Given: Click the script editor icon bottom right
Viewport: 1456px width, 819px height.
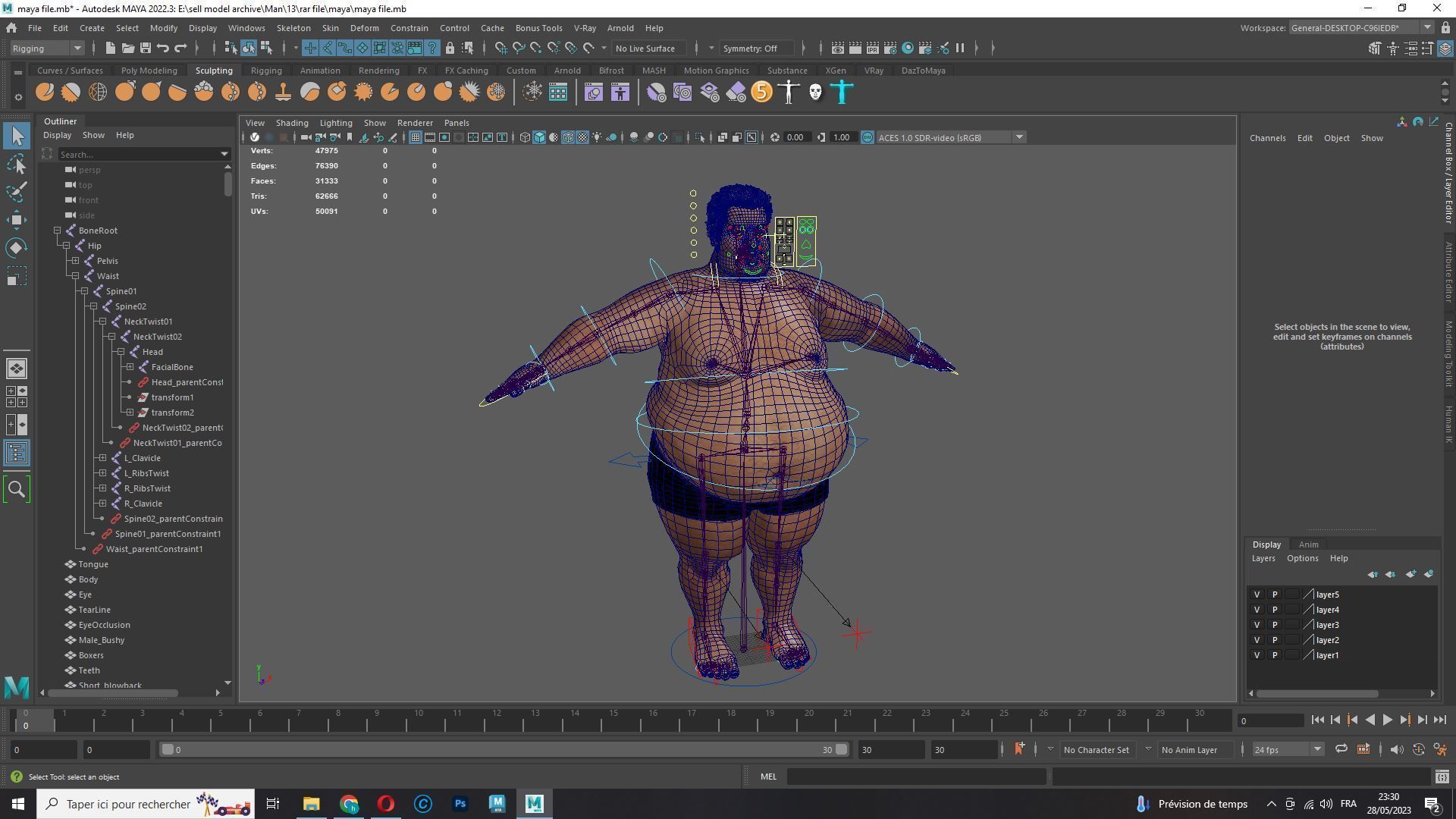Looking at the screenshot, I should [x=1442, y=777].
